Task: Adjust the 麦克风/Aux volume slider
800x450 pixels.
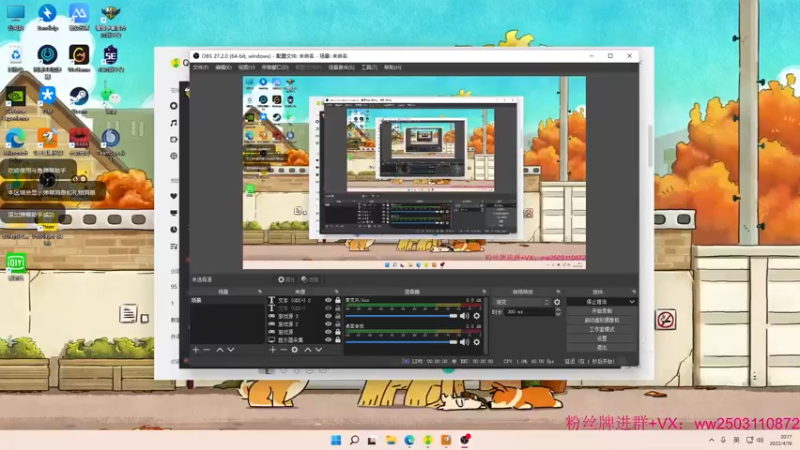Action: 402,316
